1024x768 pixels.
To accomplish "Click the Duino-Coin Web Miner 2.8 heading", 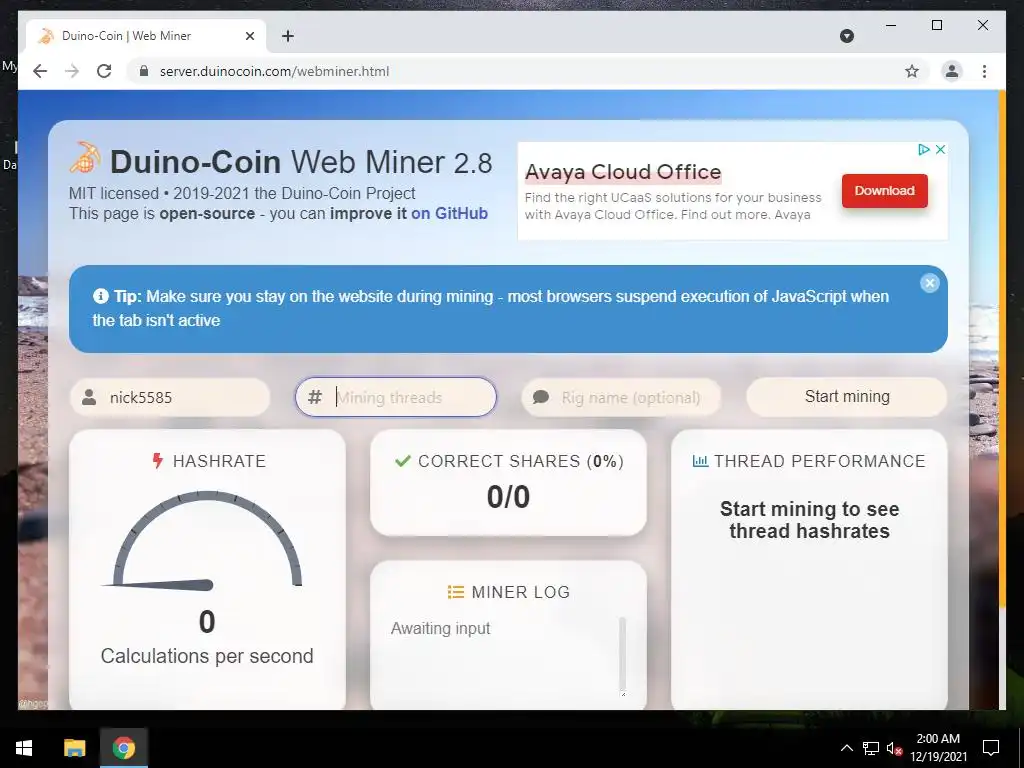I will tap(301, 162).
